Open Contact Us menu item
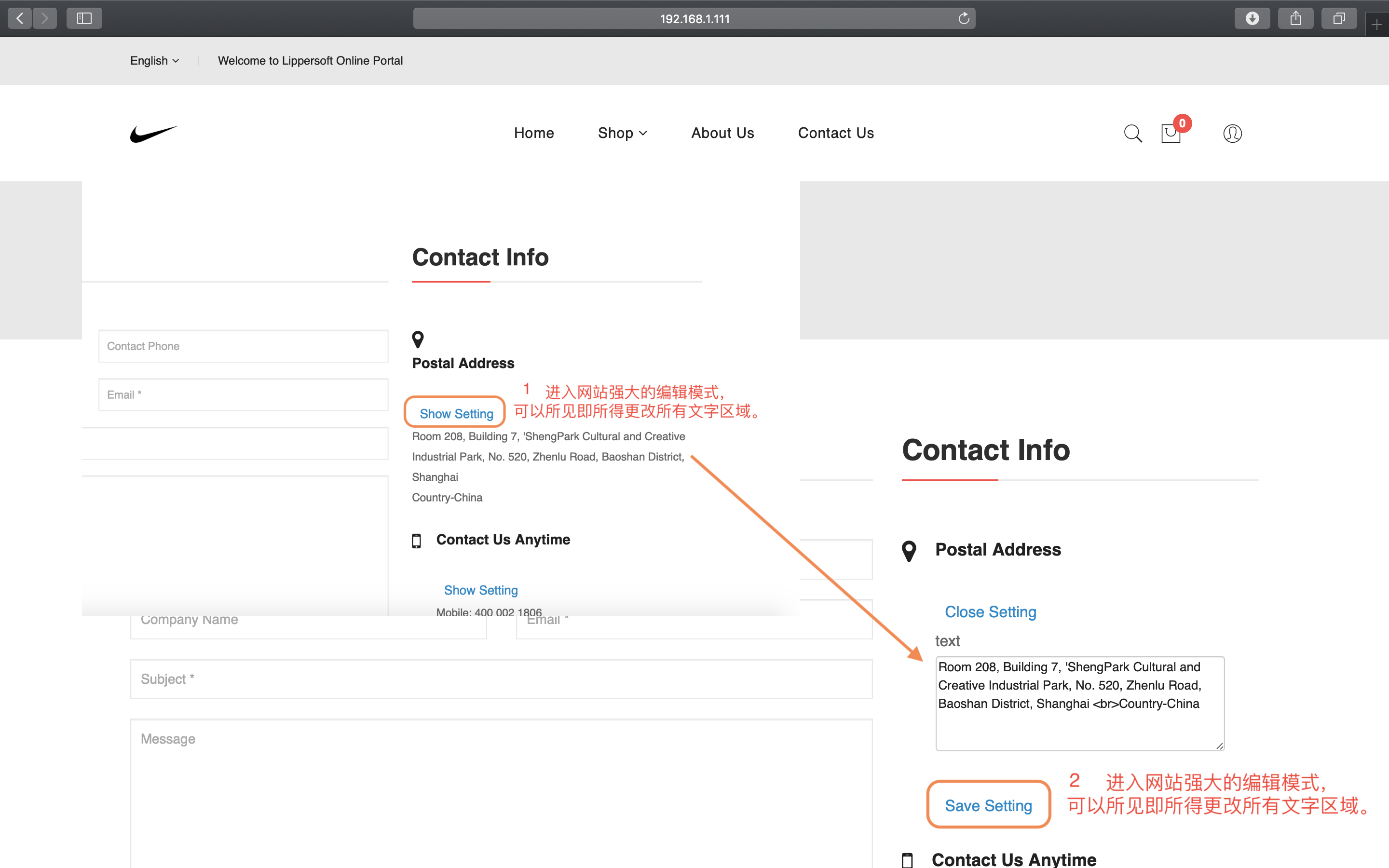This screenshot has width=1389, height=868. pyautogui.click(x=836, y=133)
